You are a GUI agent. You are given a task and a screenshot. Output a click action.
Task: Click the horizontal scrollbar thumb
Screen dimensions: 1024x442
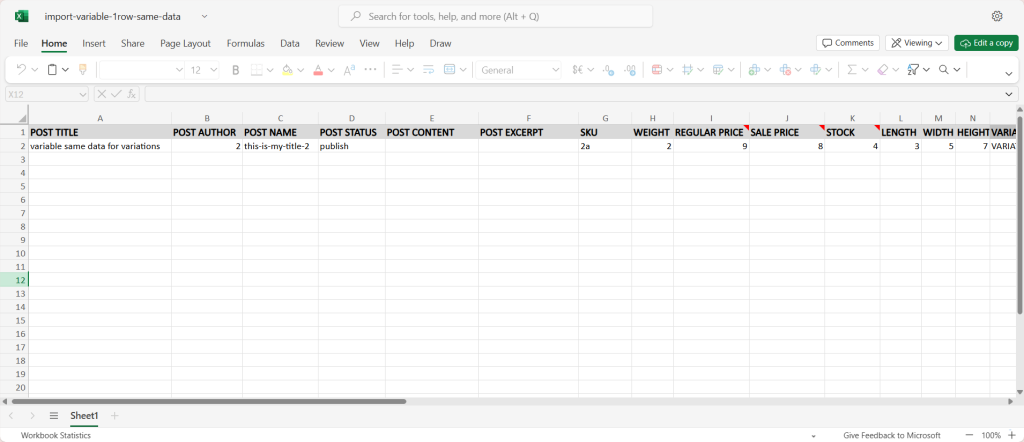209,402
